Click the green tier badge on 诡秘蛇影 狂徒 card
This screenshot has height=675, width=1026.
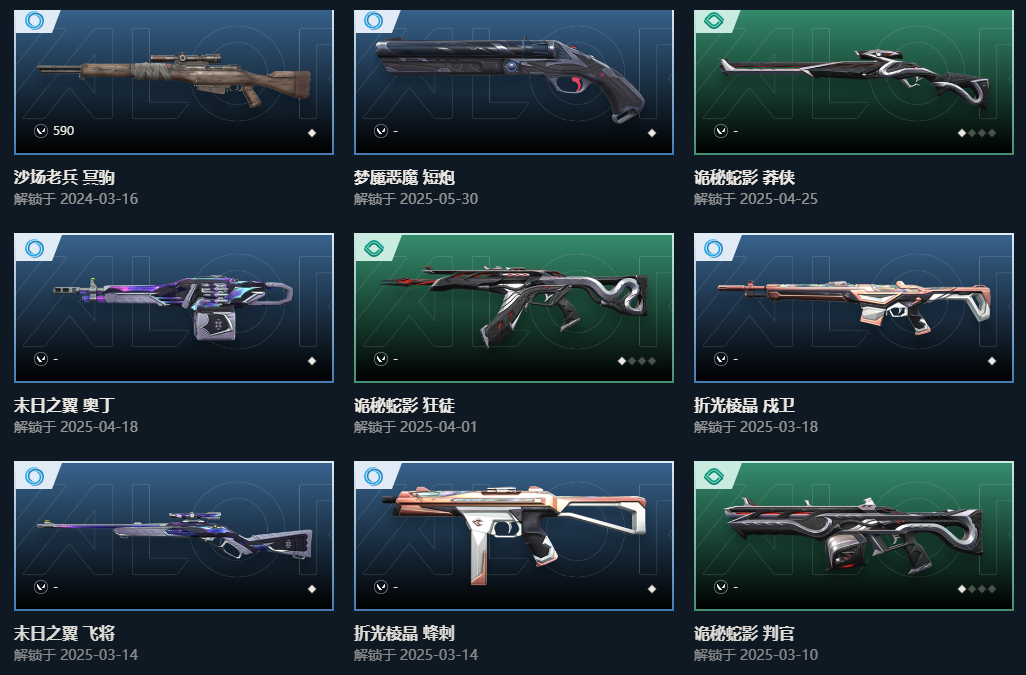point(374,249)
